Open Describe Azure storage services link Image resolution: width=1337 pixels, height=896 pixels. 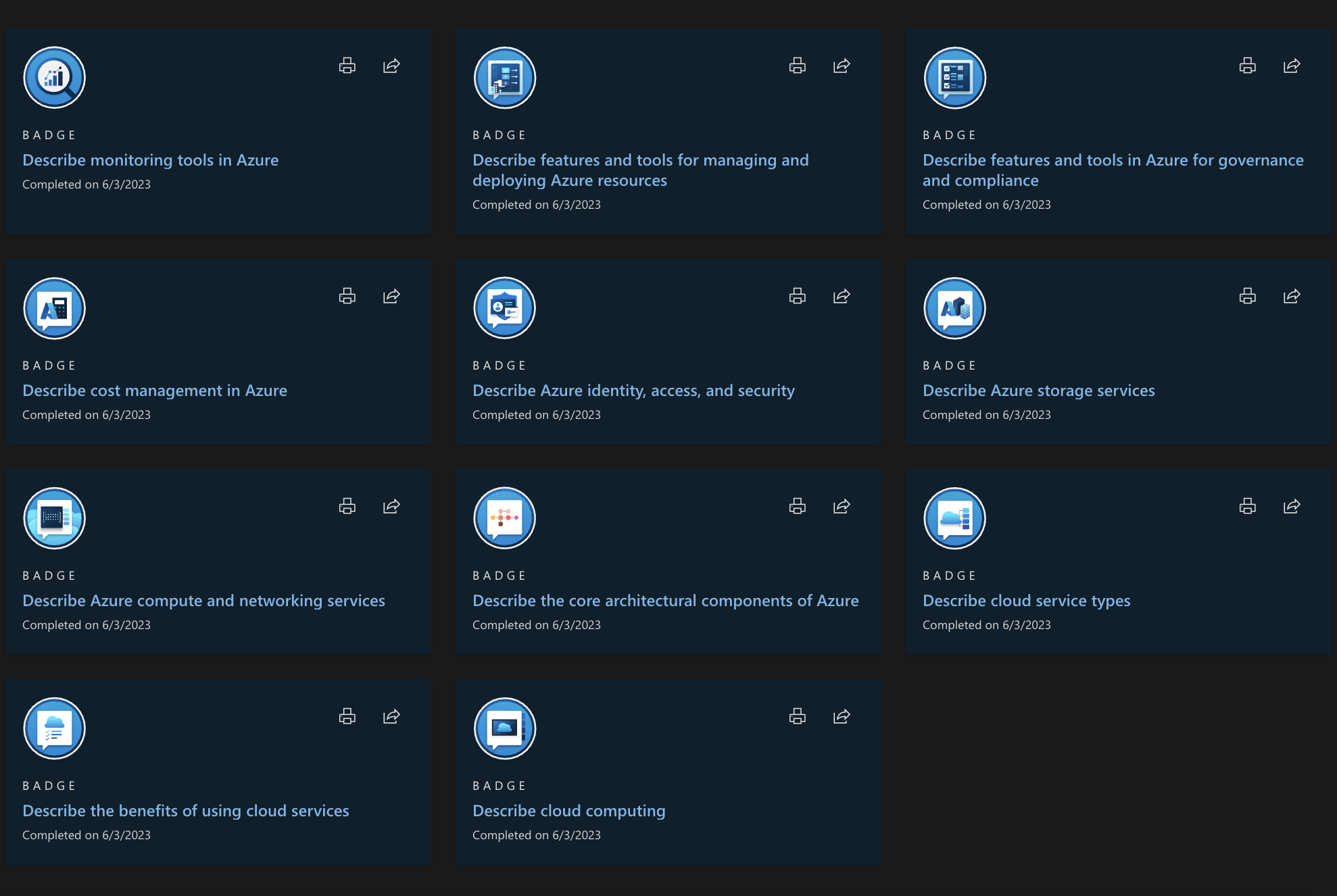pyautogui.click(x=1038, y=391)
